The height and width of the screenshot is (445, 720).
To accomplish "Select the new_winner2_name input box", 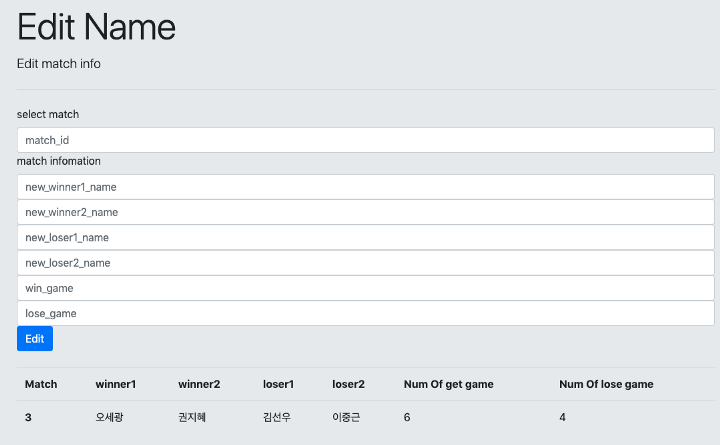I will point(365,212).
